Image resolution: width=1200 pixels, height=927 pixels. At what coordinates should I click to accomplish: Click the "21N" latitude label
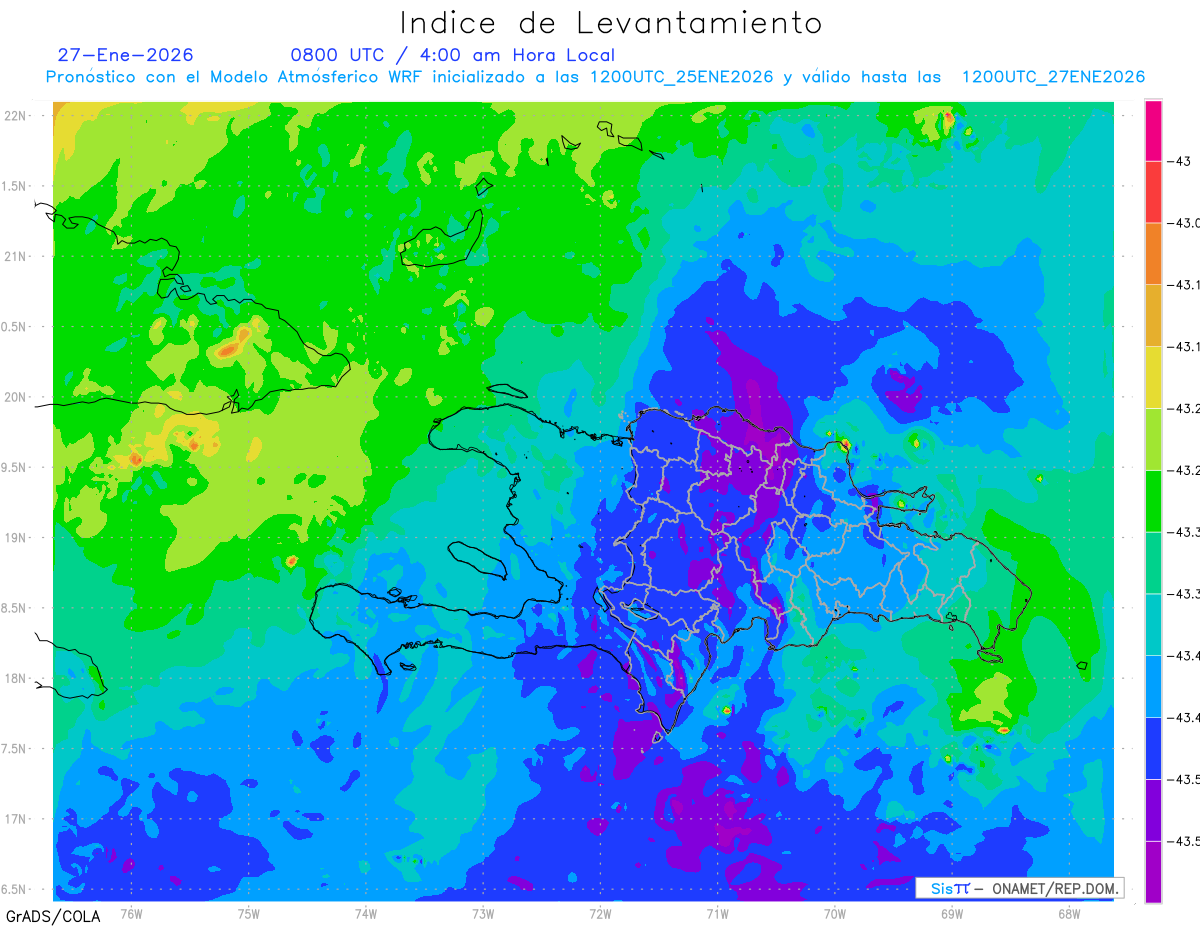coord(14,256)
